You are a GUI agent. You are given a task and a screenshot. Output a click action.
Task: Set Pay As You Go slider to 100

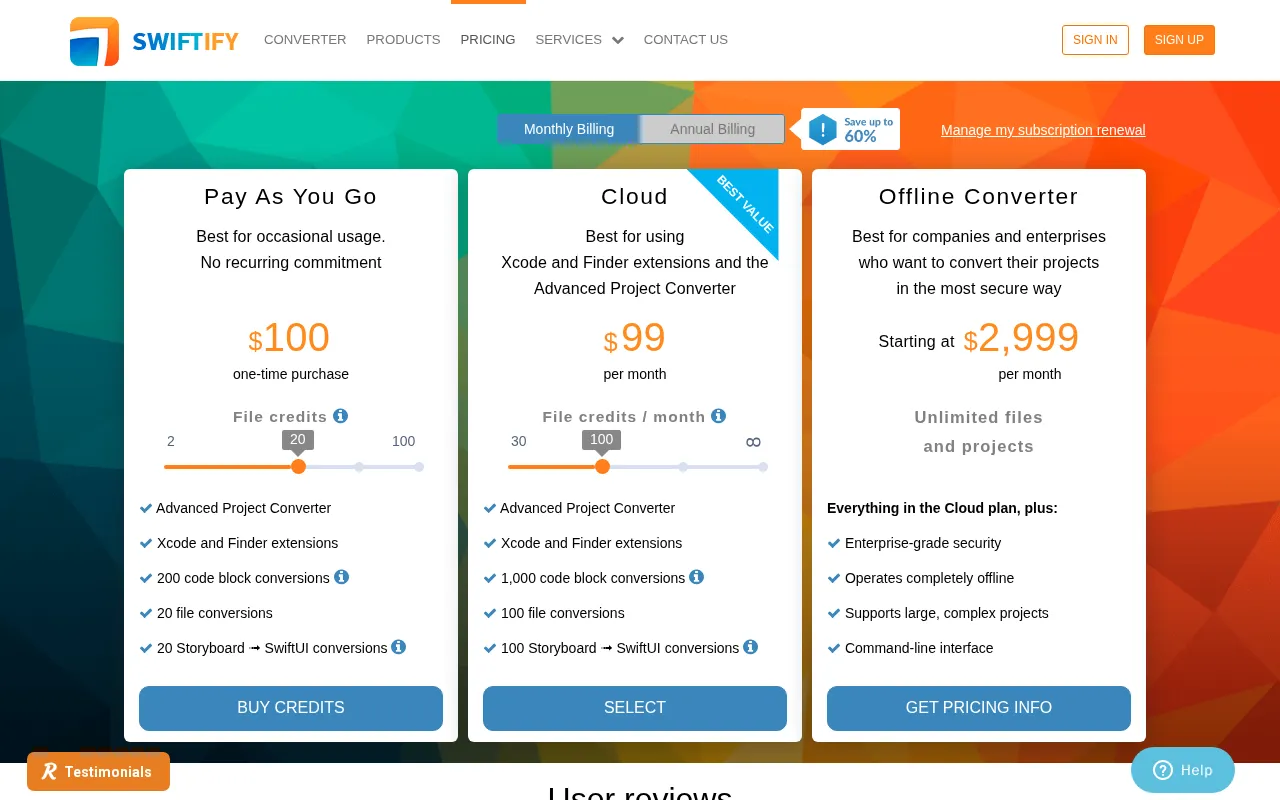419,467
